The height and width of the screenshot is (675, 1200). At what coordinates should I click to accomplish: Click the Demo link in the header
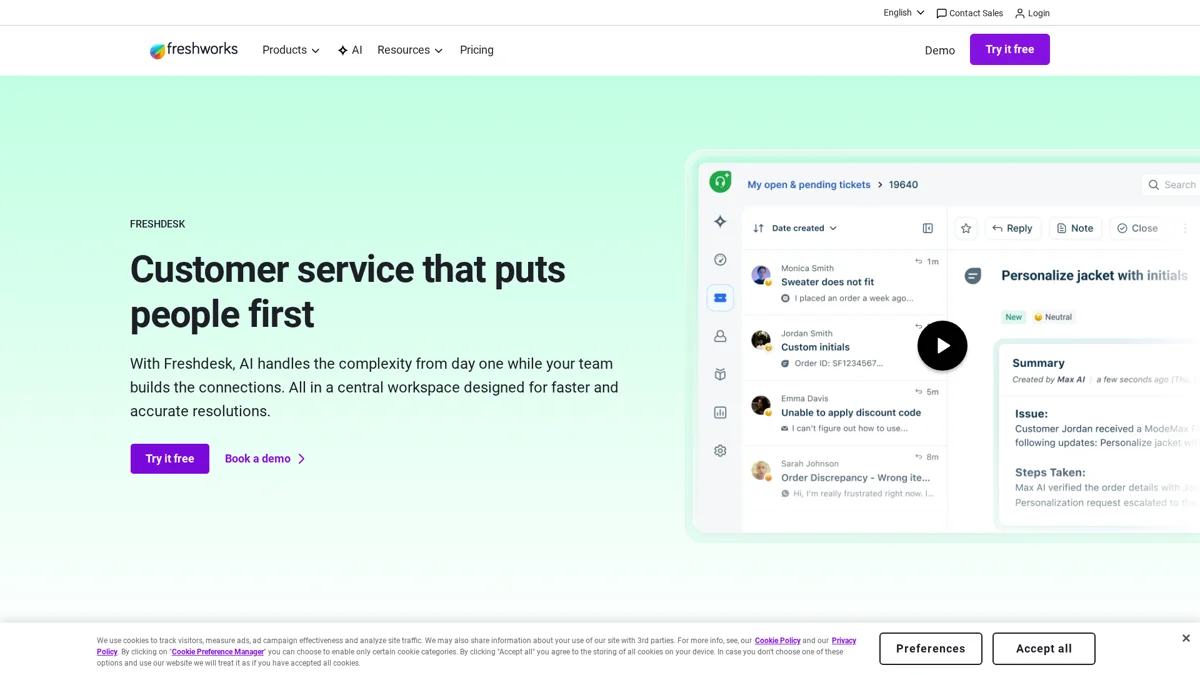click(940, 50)
